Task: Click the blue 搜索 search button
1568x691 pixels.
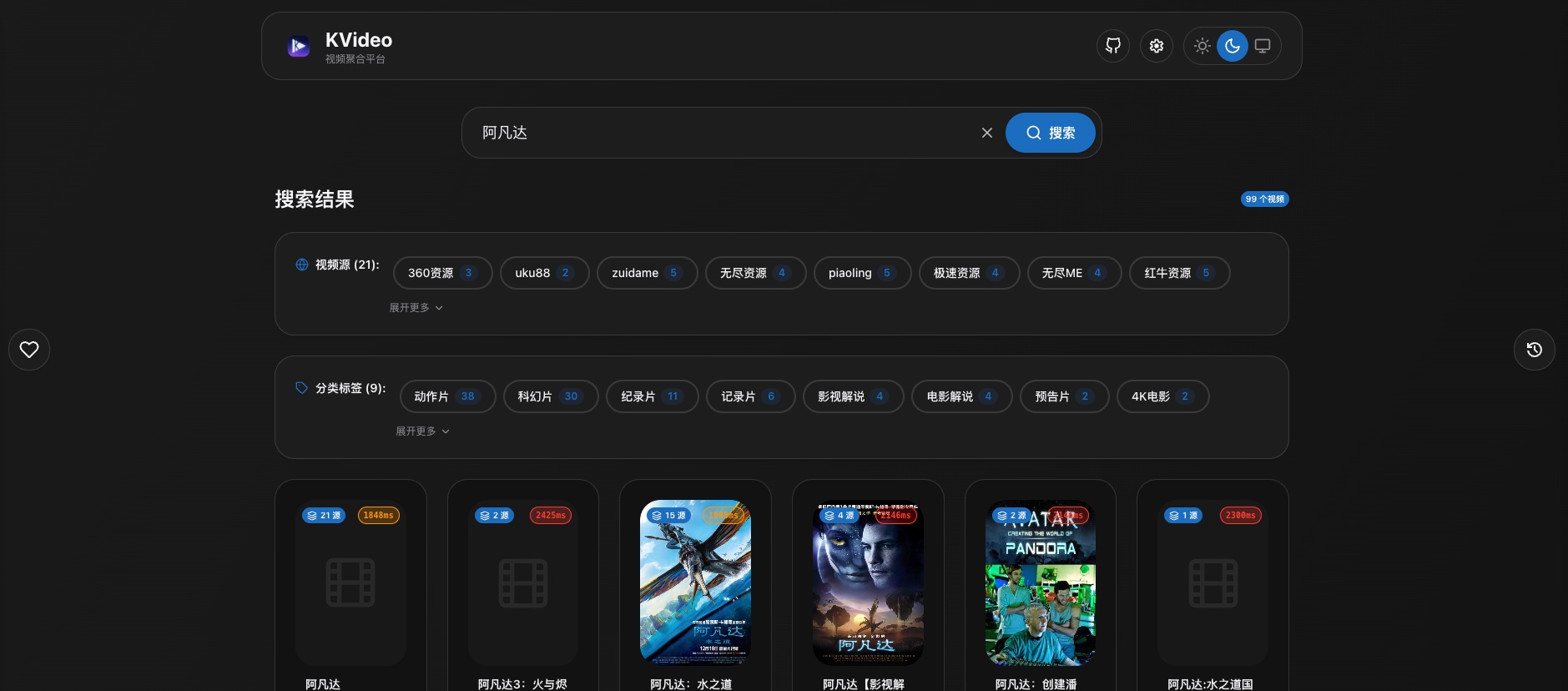Action: pyautogui.click(x=1050, y=133)
